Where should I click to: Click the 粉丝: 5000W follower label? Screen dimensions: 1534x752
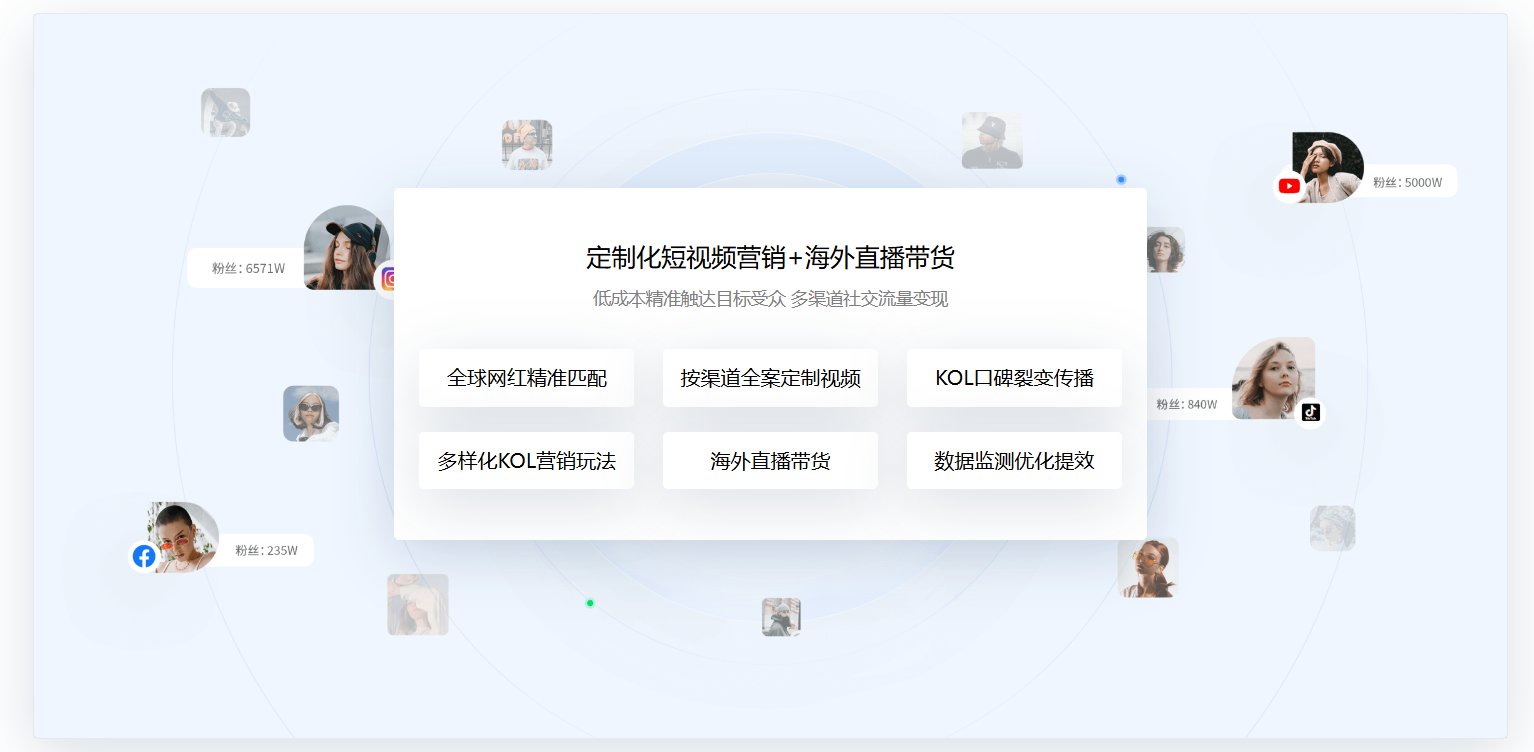click(x=1407, y=182)
